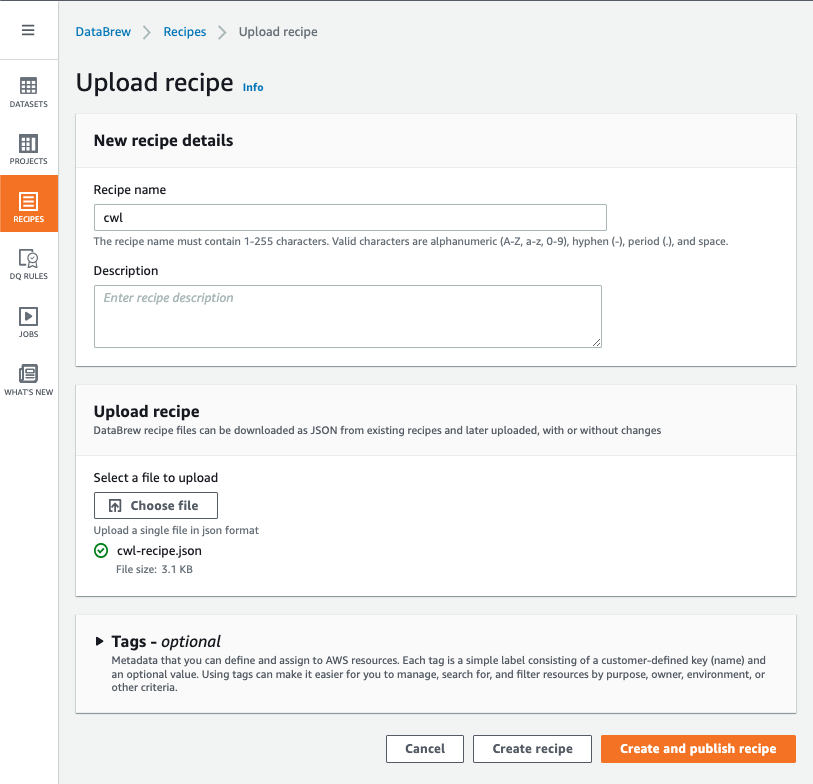The image size is (813, 784).
Task: Grab the Description textarea resize handle
Action: (x=596, y=342)
